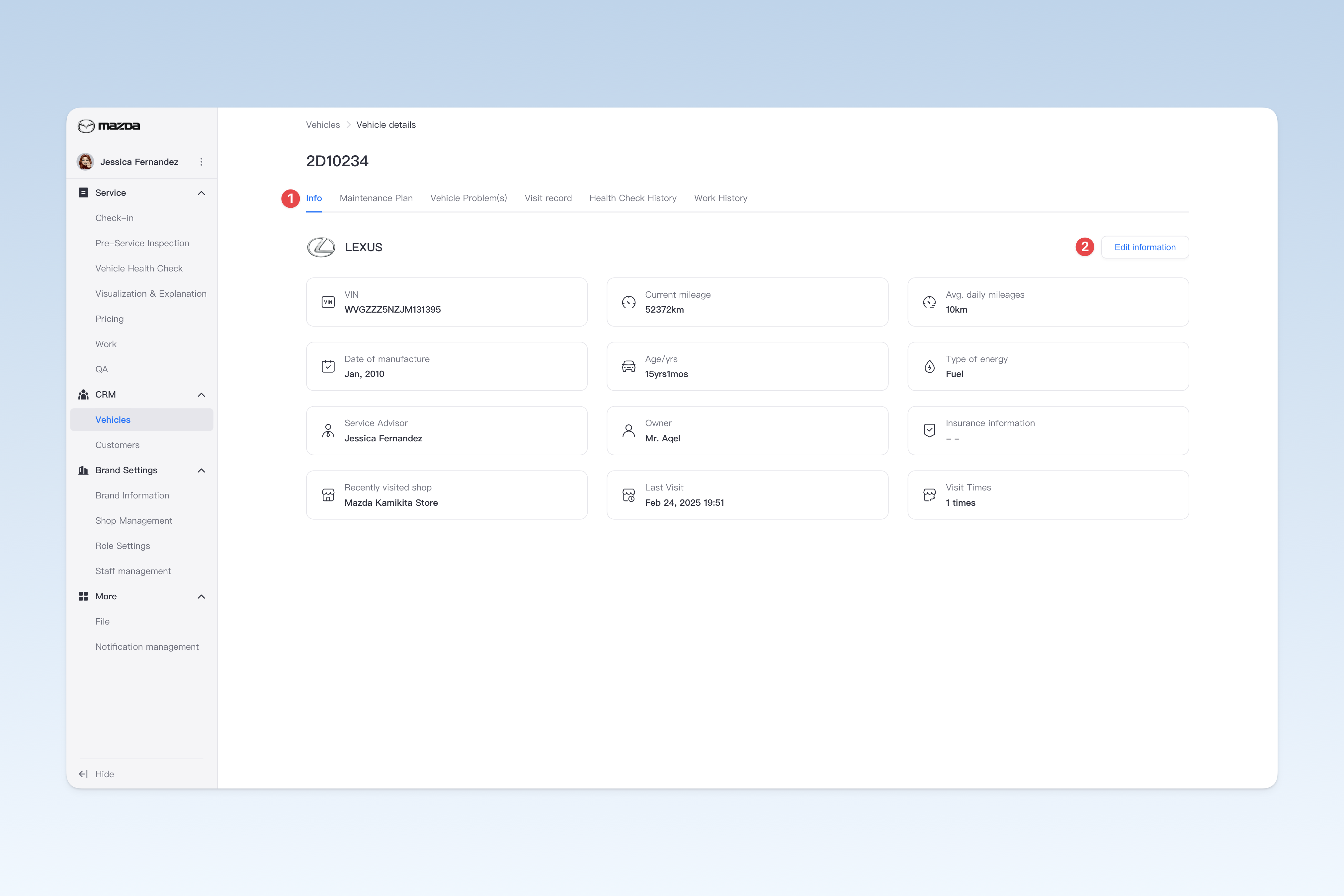The image size is (1344, 896).
Task: Click the Insurance information shield icon
Action: click(930, 431)
